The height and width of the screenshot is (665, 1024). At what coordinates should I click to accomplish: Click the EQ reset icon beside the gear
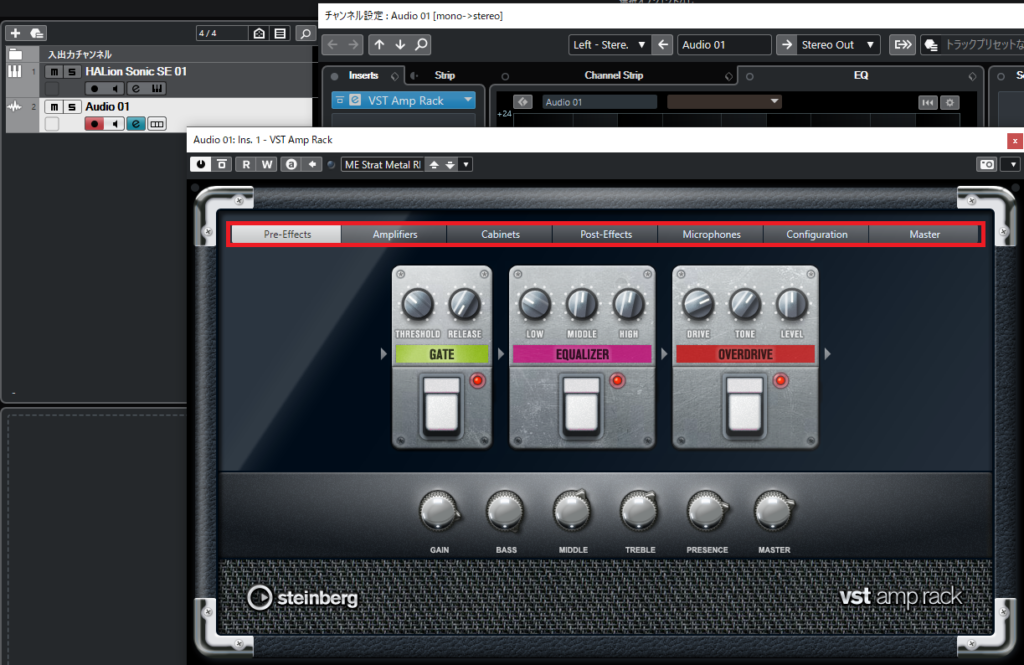point(927,103)
